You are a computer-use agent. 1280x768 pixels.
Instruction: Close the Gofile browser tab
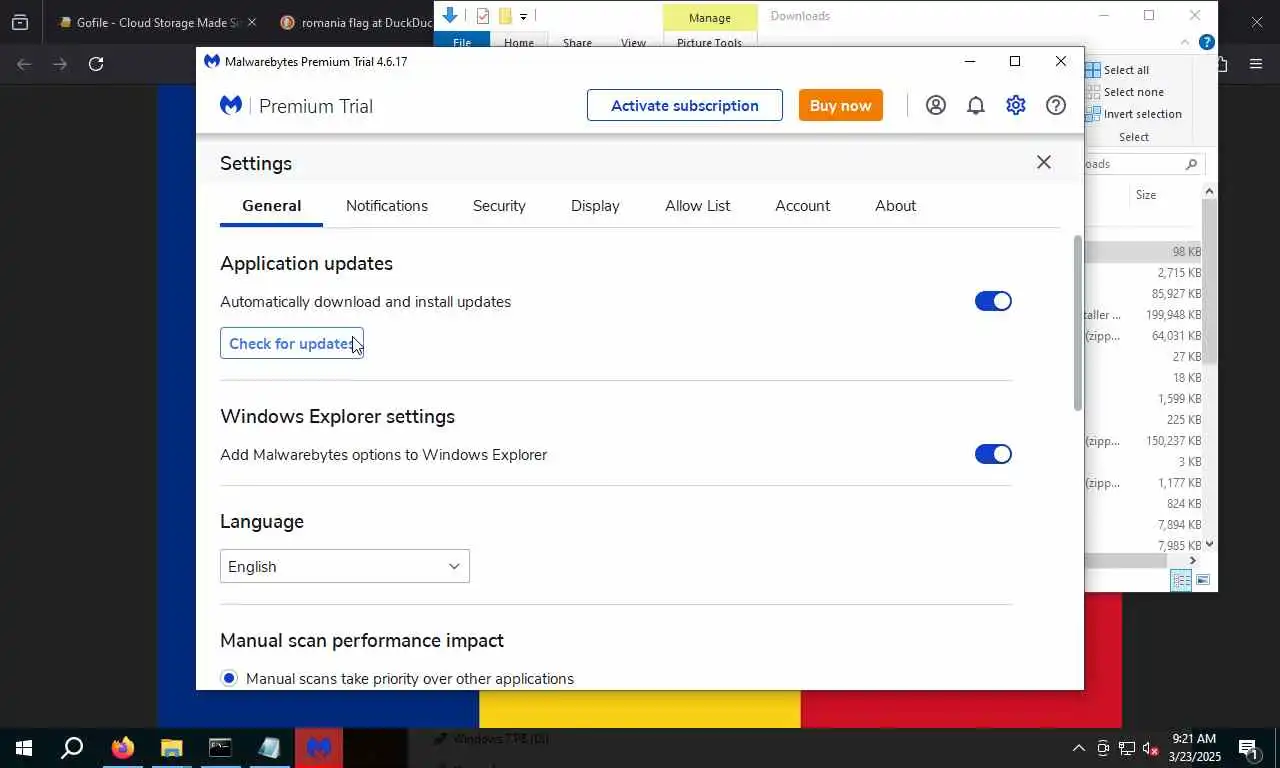pyautogui.click(x=251, y=22)
